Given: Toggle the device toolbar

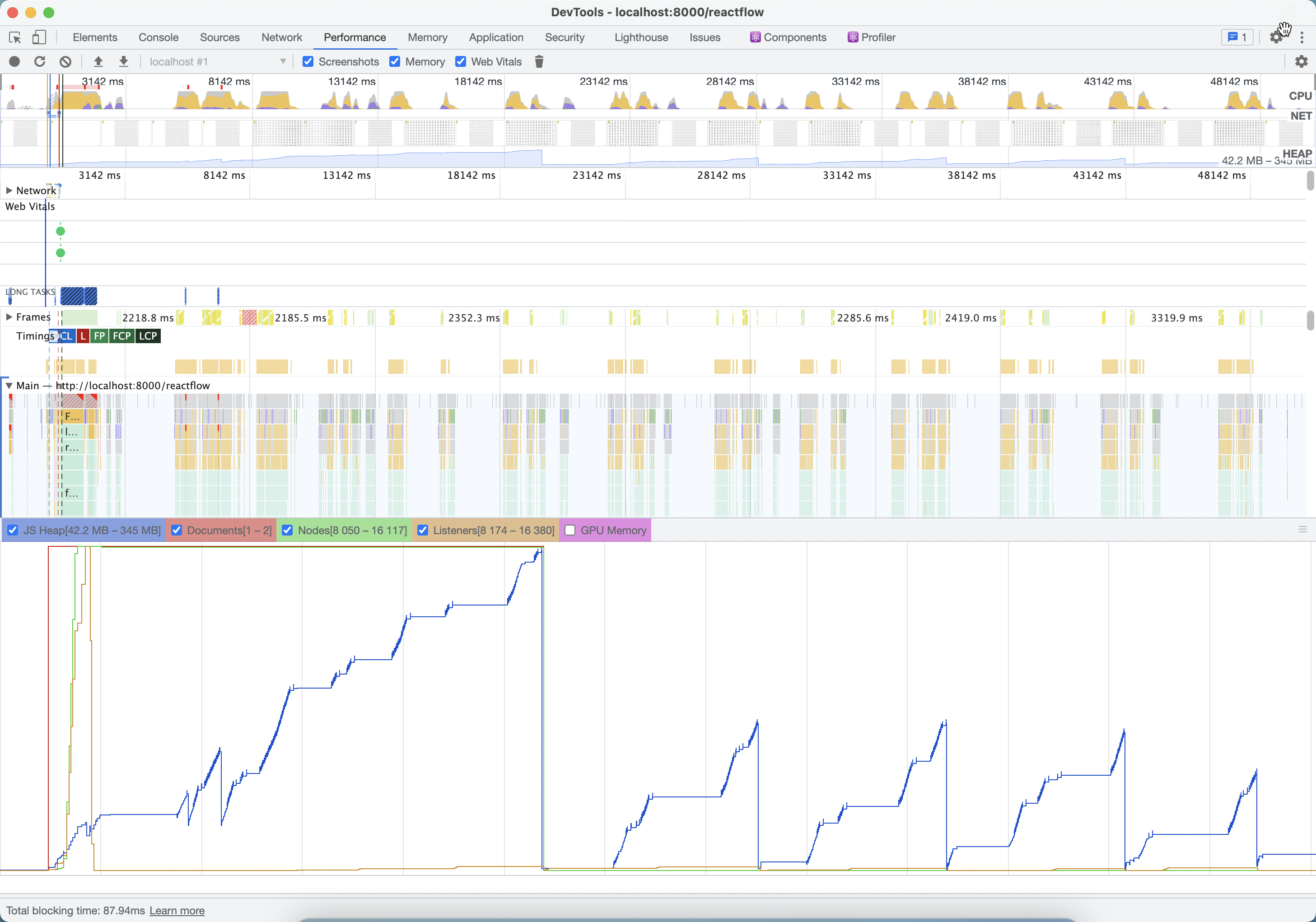Looking at the screenshot, I should coord(38,37).
